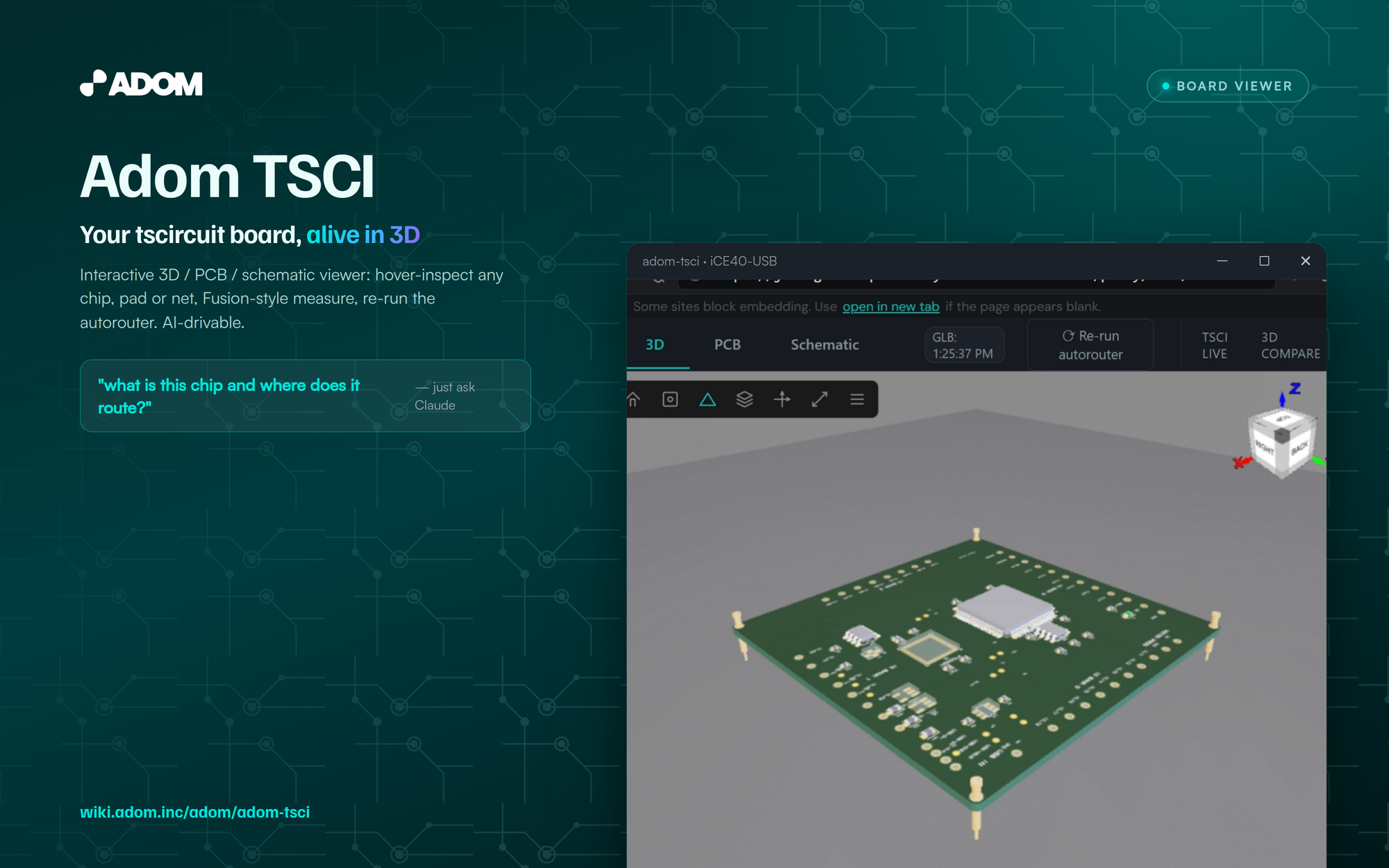The width and height of the screenshot is (1389, 868).
Task: Switch to the 3D tab
Action: (655, 344)
